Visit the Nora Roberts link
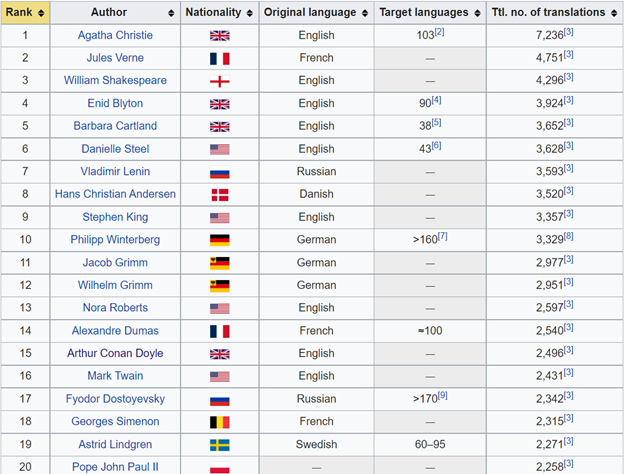Screen dimensions: 624x474 click(x=115, y=308)
